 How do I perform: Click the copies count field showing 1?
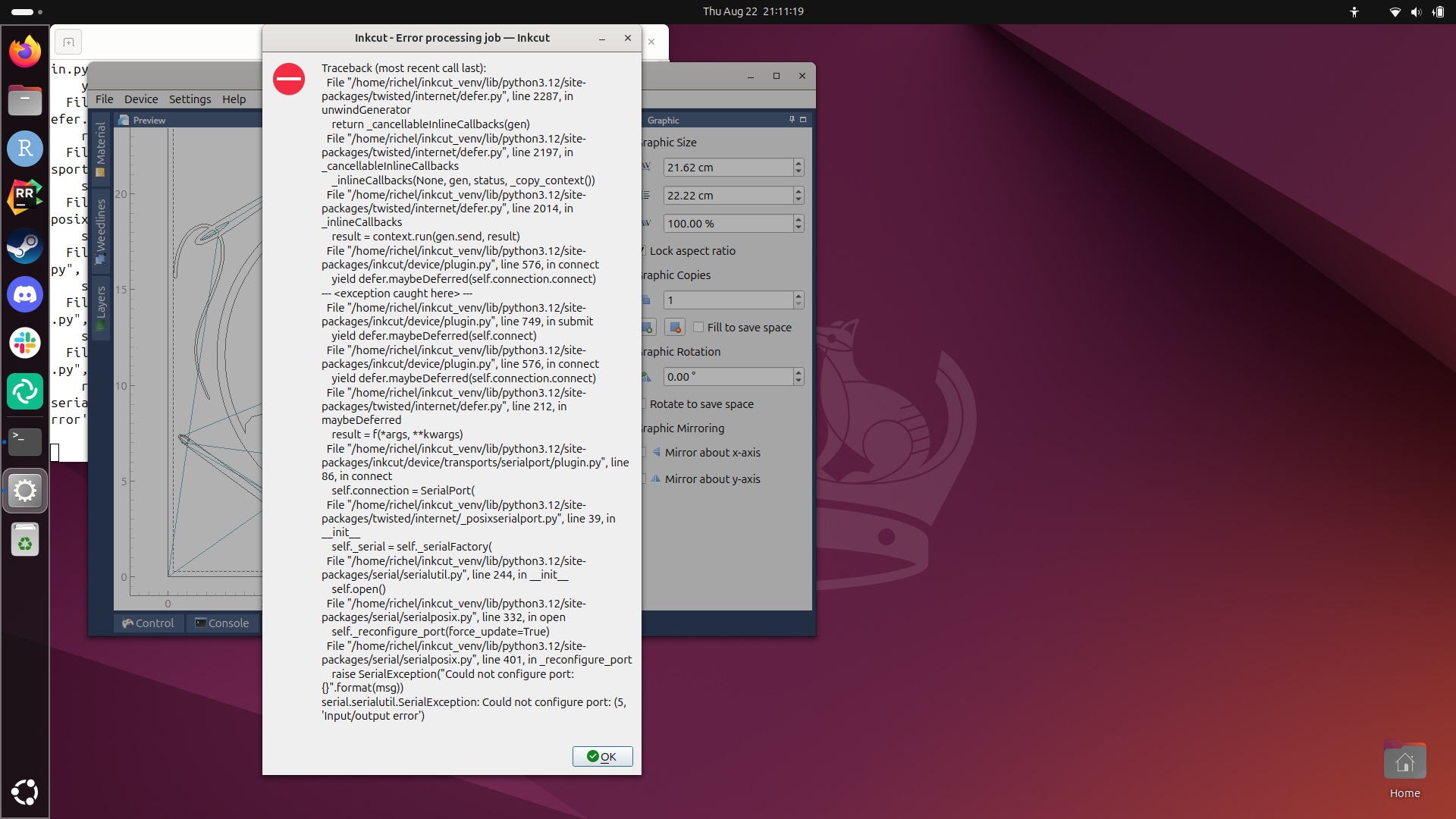(728, 300)
